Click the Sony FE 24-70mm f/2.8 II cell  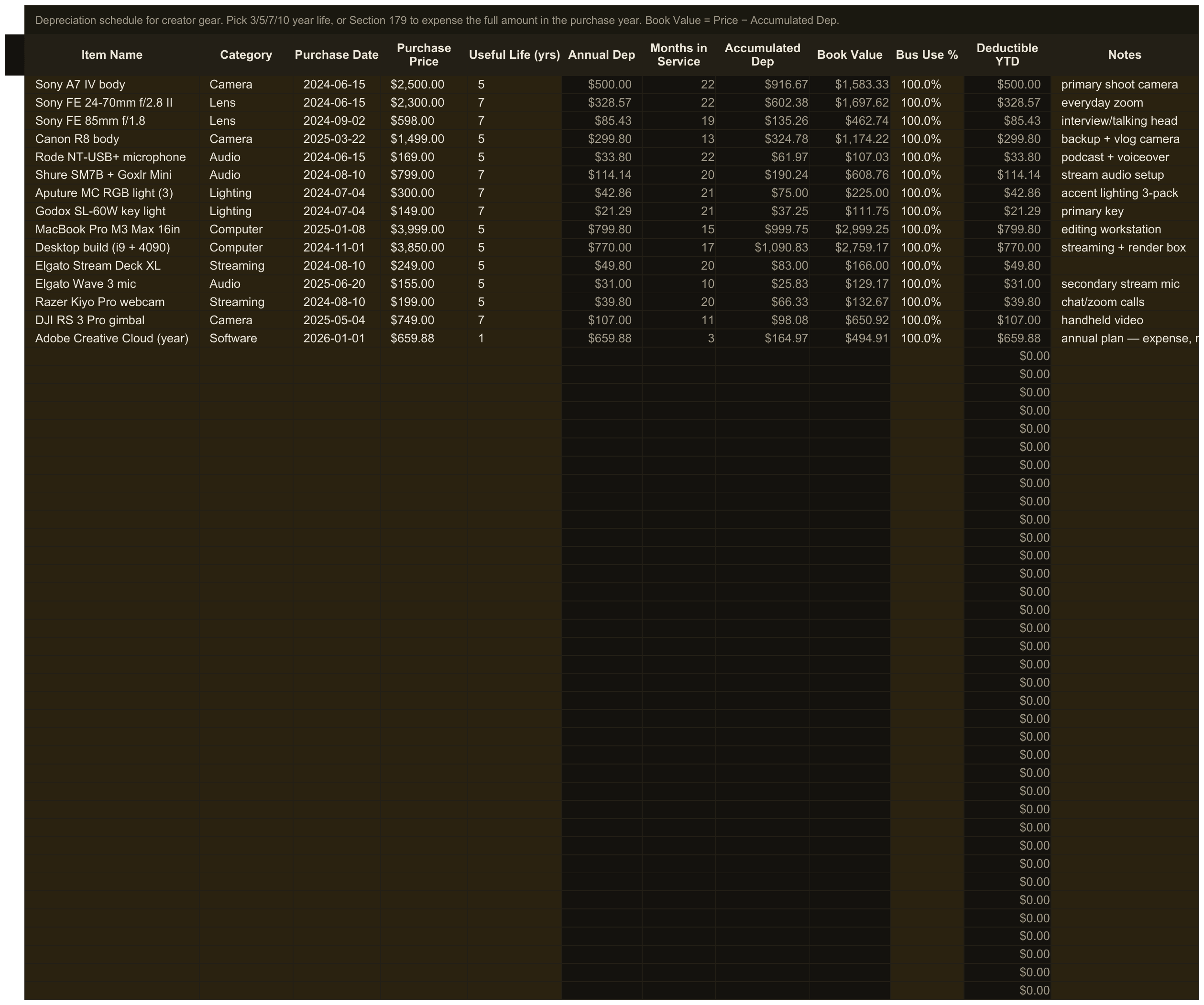[112, 103]
